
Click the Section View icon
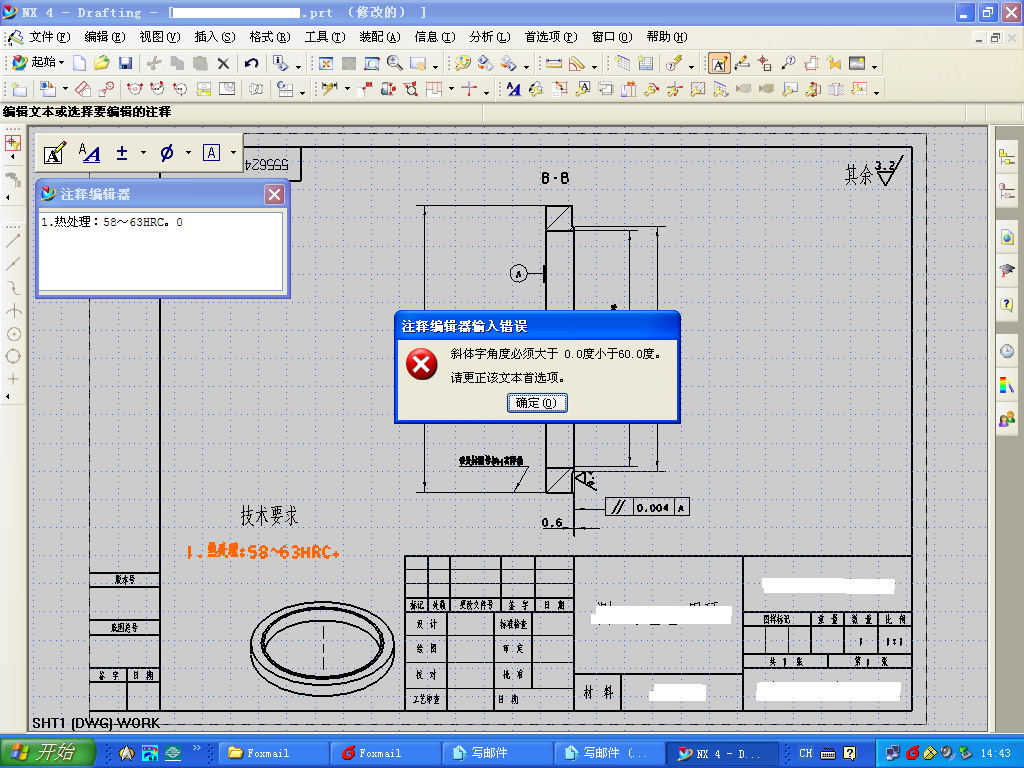click(135, 89)
